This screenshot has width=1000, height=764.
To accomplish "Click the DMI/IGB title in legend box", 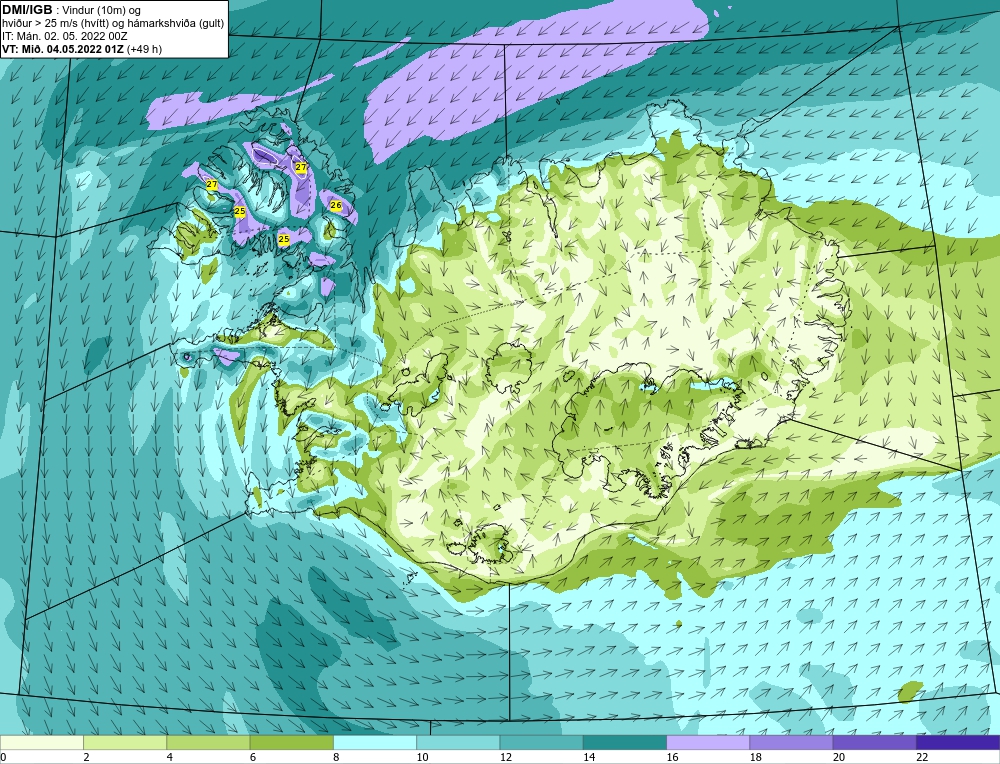I will point(28,10).
